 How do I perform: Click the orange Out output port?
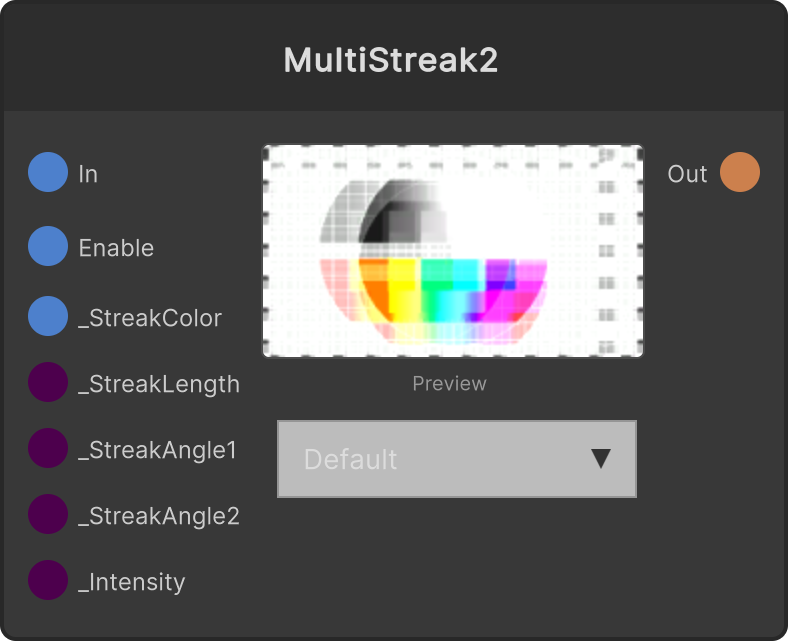click(x=740, y=172)
